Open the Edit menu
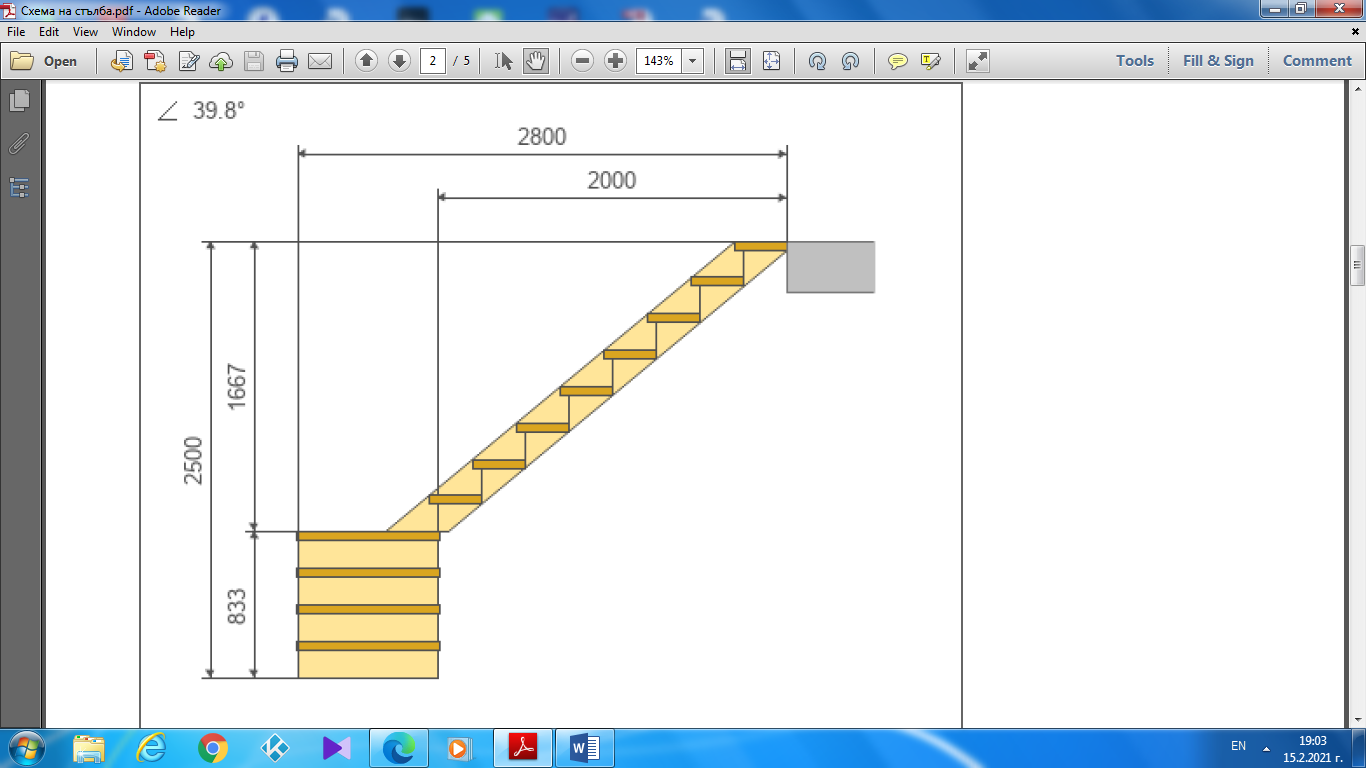Screen dimensions: 1366x768 click(49, 32)
